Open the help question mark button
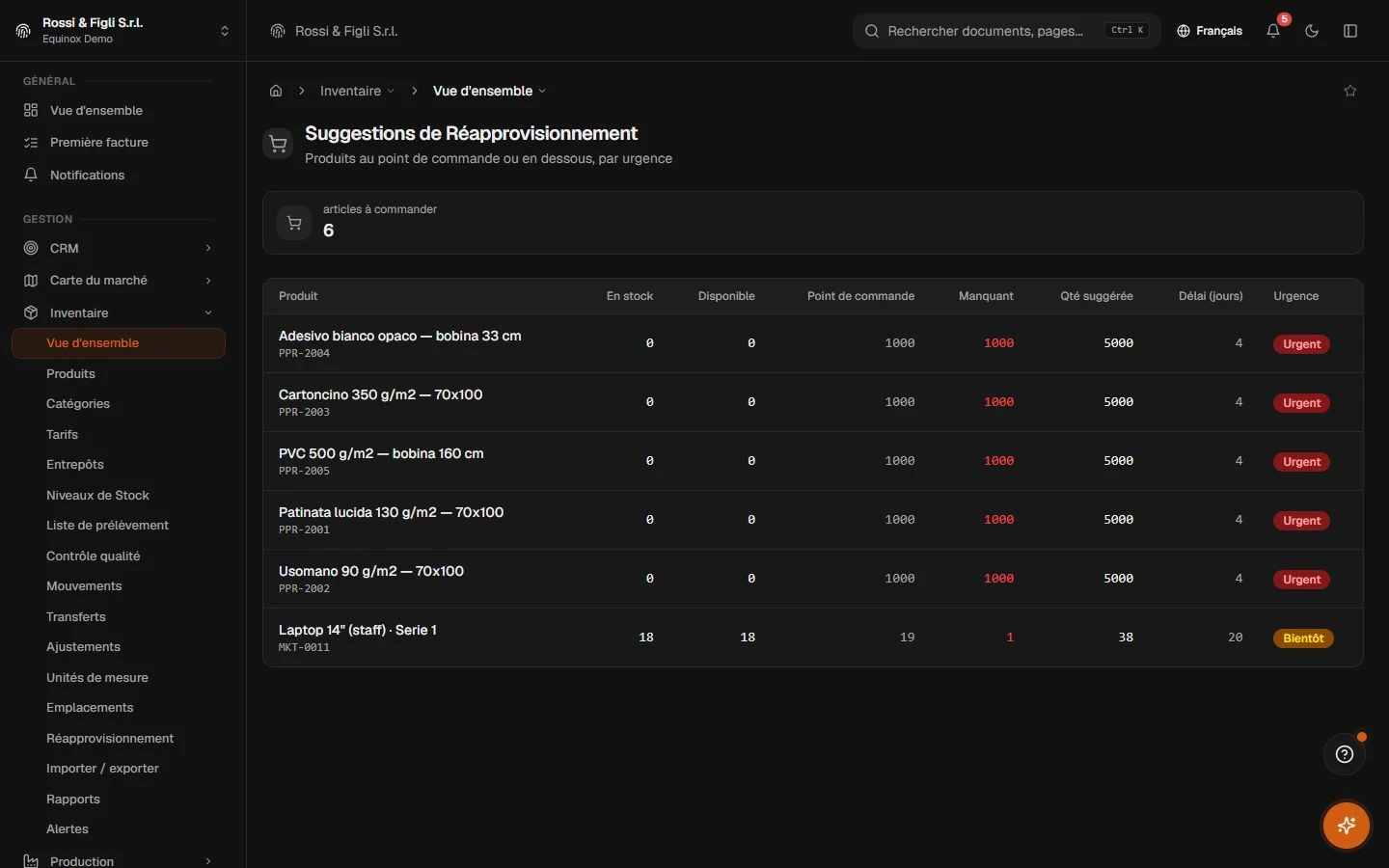Image resolution: width=1389 pixels, height=868 pixels. pyautogui.click(x=1345, y=754)
